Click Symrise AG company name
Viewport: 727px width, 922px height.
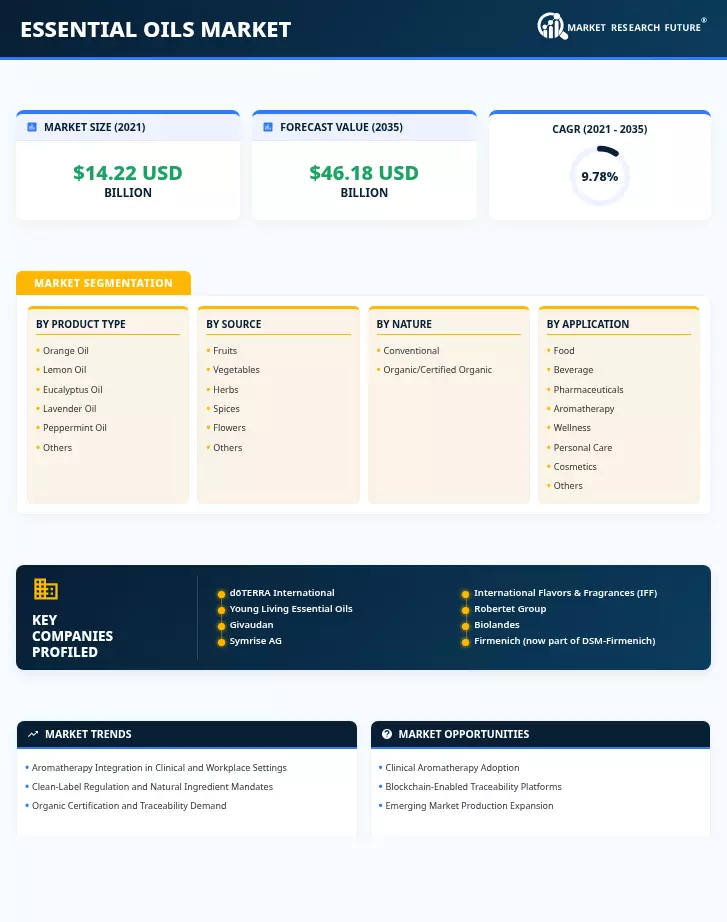[x=255, y=641]
